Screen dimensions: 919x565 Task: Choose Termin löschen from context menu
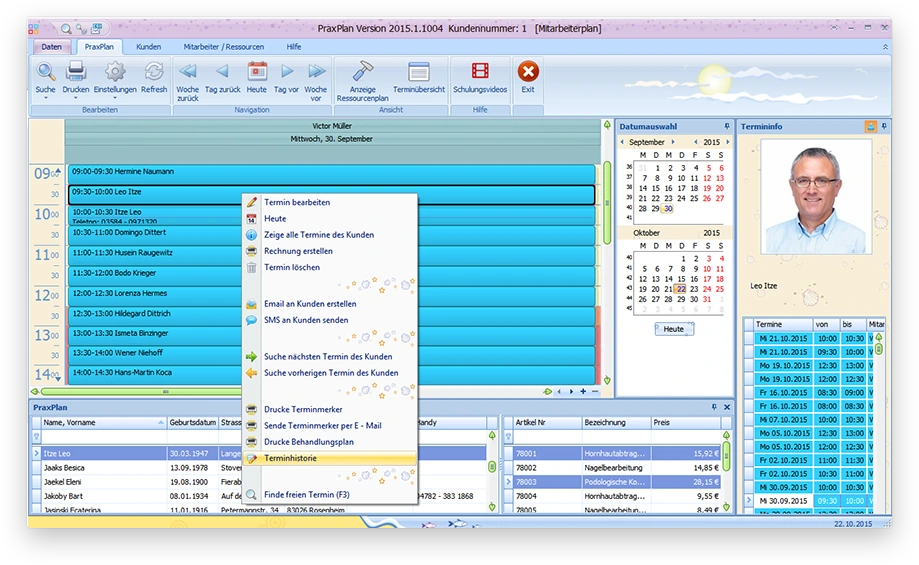(x=291, y=267)
